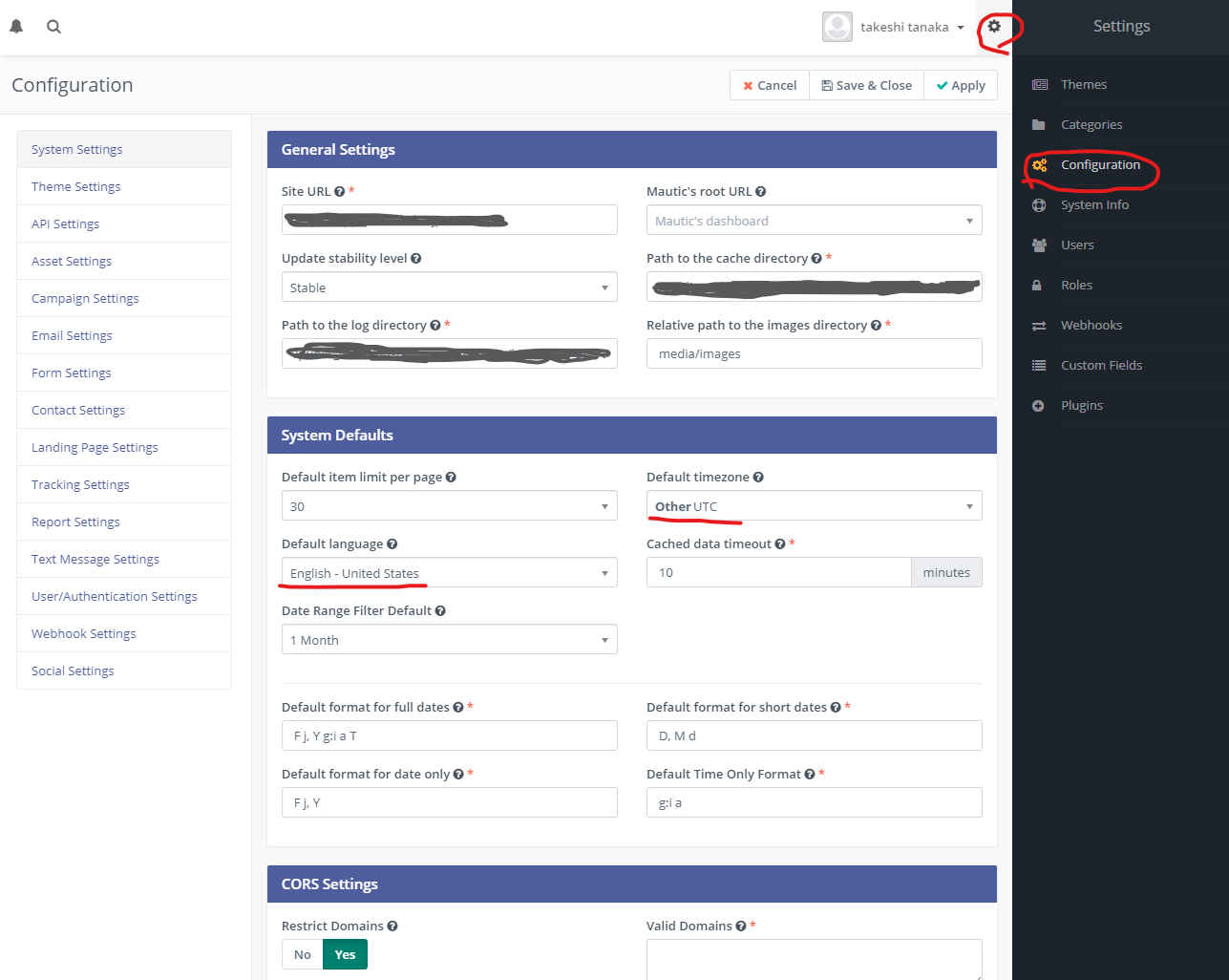Screen dimensions: 1229x980
Task: Open Themes from the settings sidebar
Action: (1083, 84)
